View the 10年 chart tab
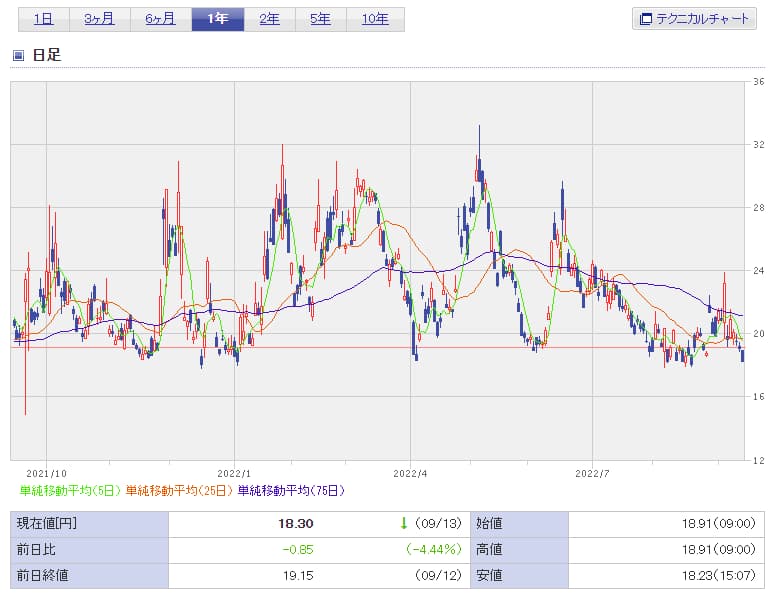The image size is (774, 603). tap(376, 19)
